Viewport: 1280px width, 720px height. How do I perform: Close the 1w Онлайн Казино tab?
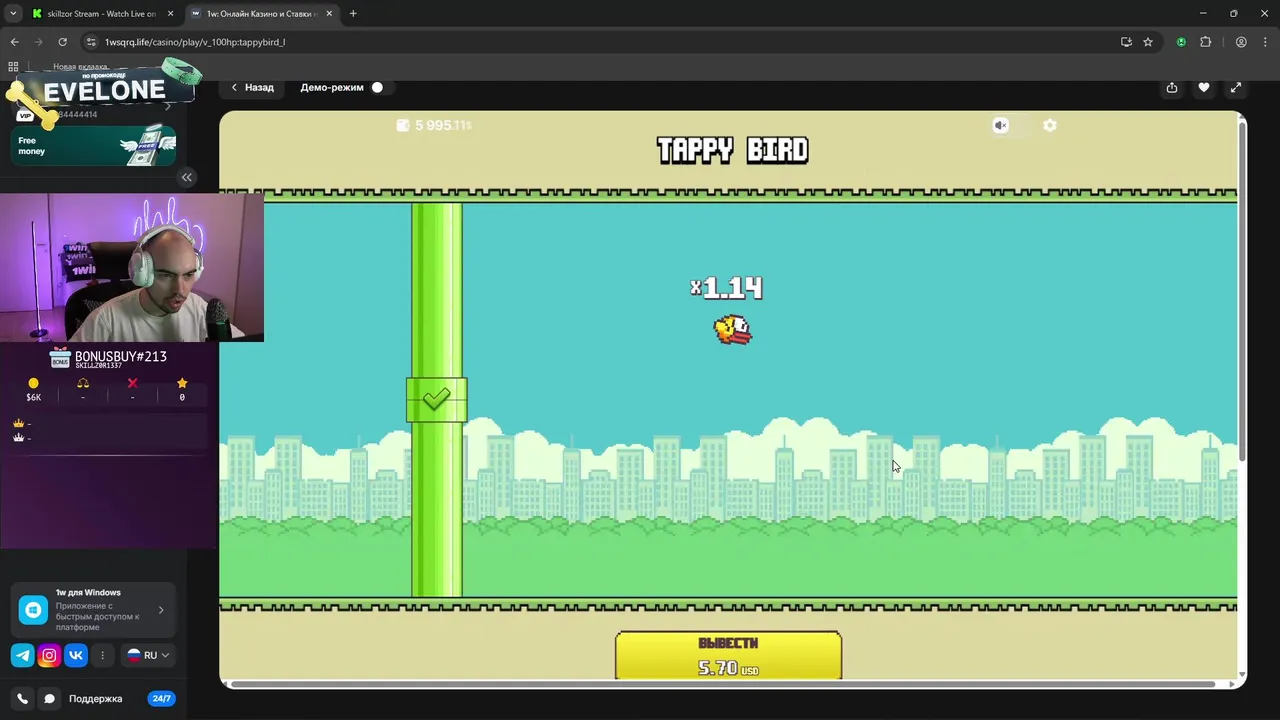pos(329,13)
